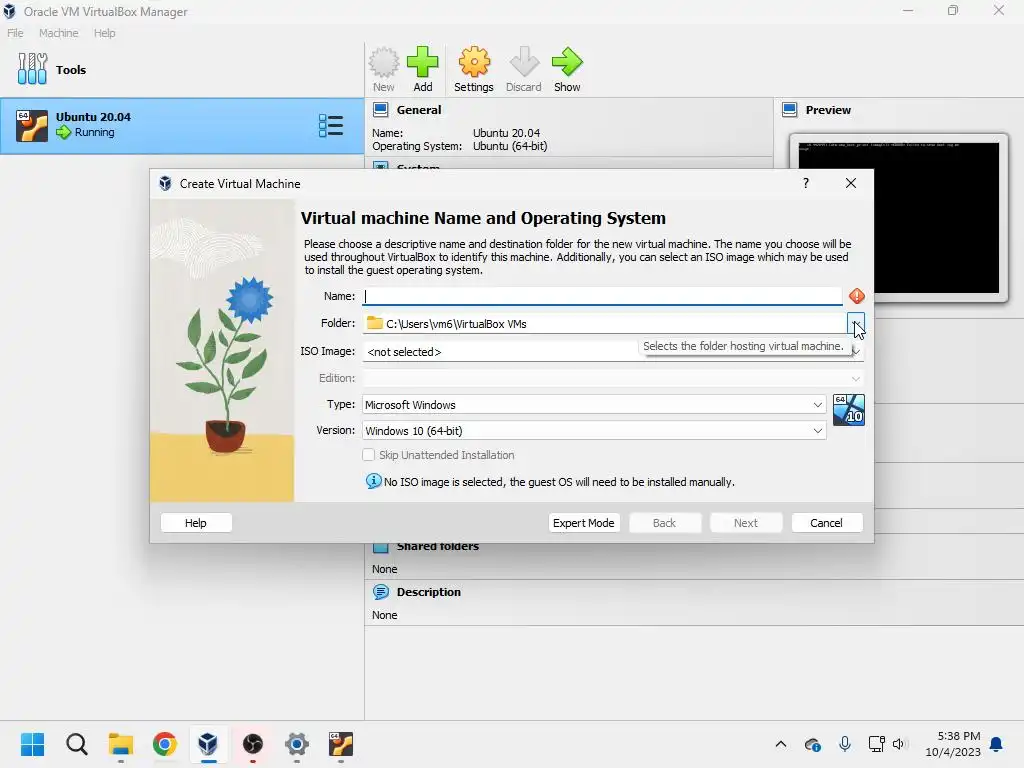This screenshot has height=768, width=1024.
Task: Expand the Version dropdown
Action: pos(817,430)
